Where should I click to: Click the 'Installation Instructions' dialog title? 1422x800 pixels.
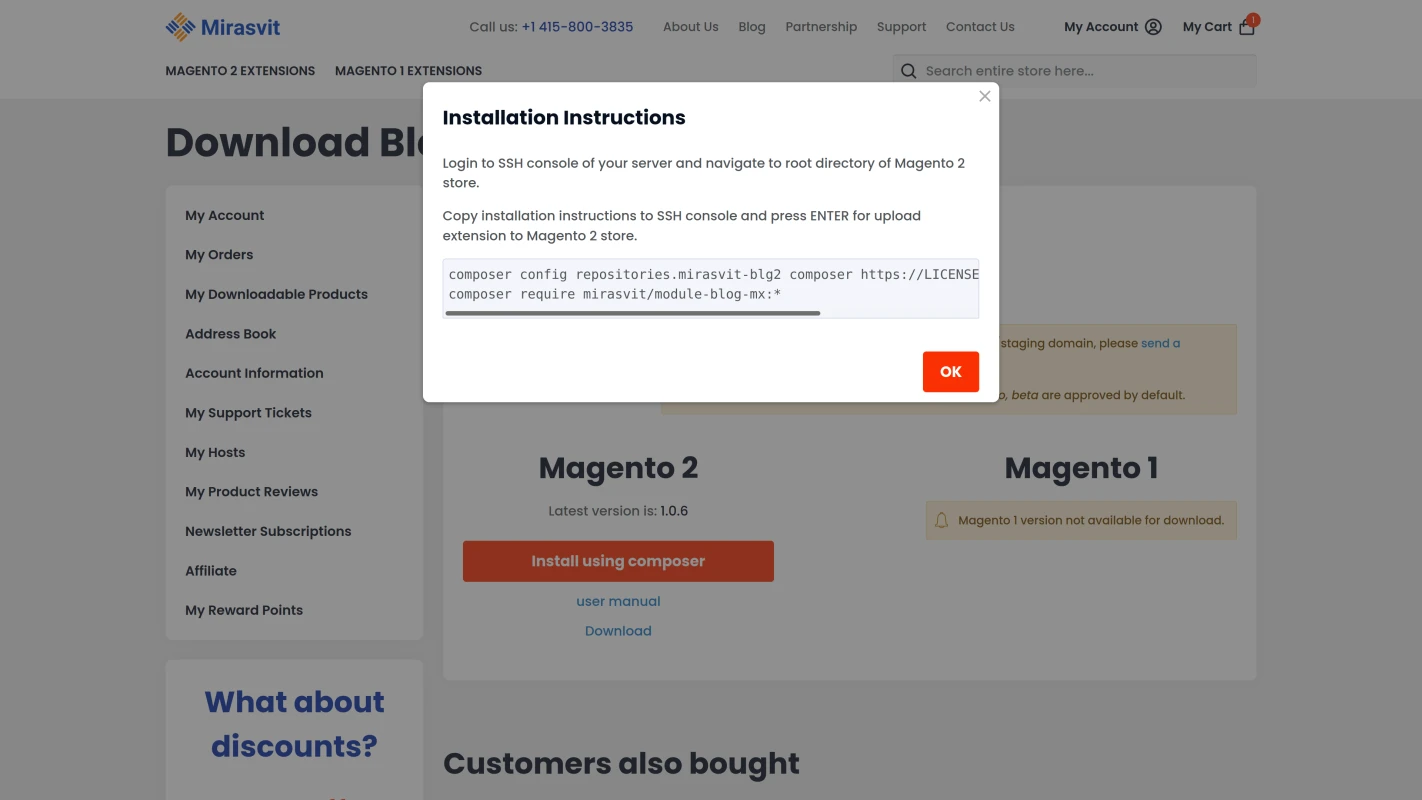564,118
